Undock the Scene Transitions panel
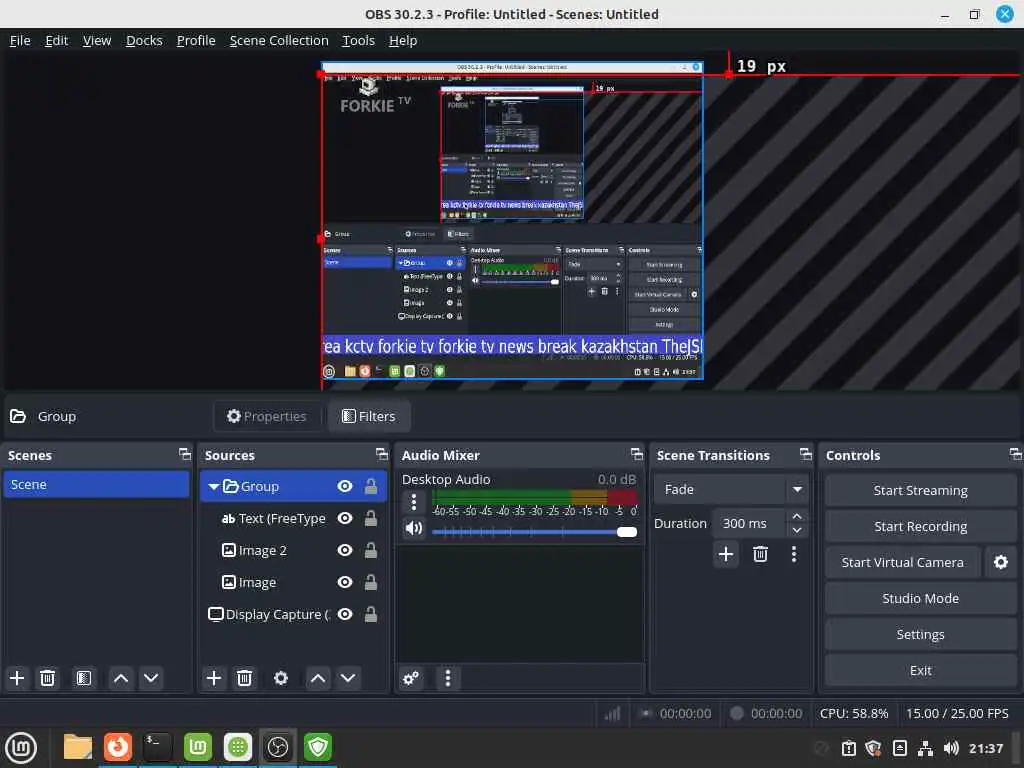 coord(806,454)
